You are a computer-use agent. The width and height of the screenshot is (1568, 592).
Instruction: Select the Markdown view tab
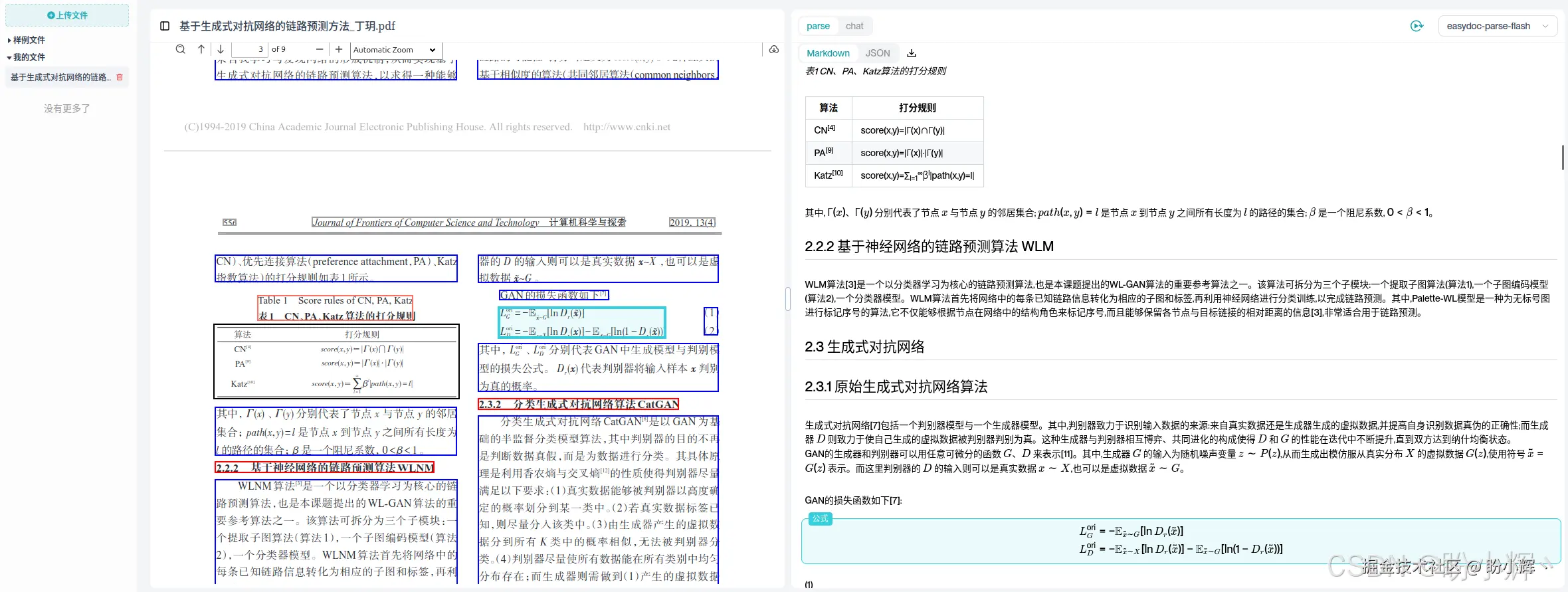click(x=828, y=53)
